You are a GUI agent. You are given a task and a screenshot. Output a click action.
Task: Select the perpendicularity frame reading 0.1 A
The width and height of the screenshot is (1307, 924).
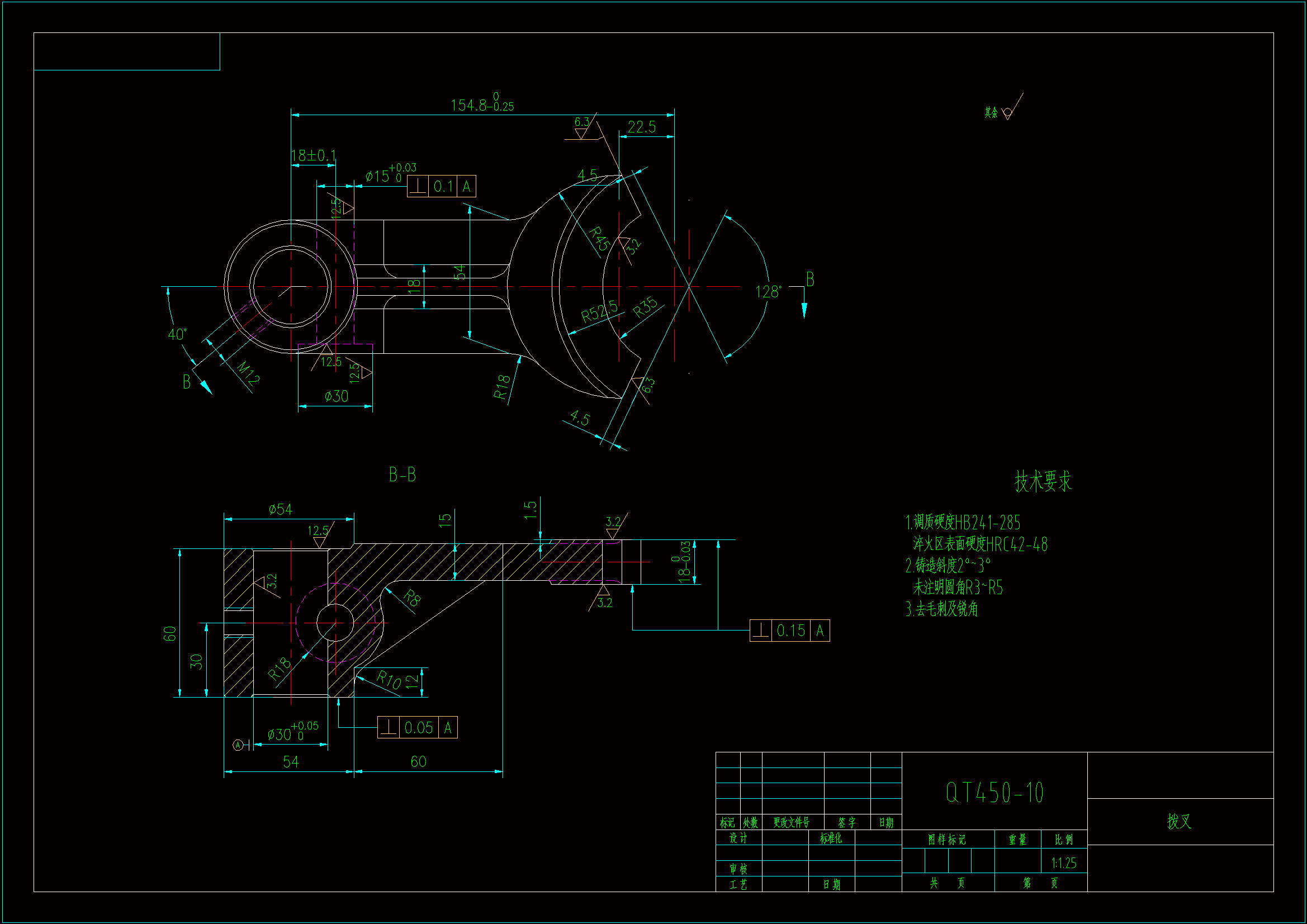click(442, 187)
